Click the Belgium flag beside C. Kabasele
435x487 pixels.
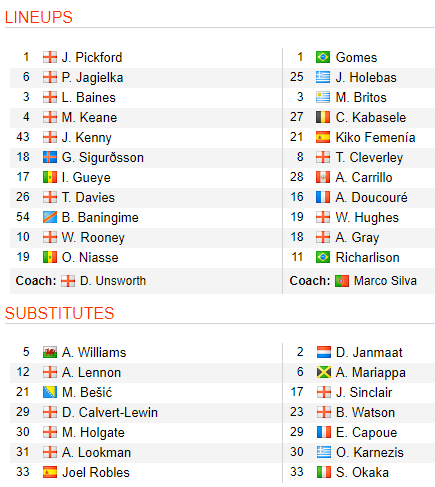tap(323, 117)
